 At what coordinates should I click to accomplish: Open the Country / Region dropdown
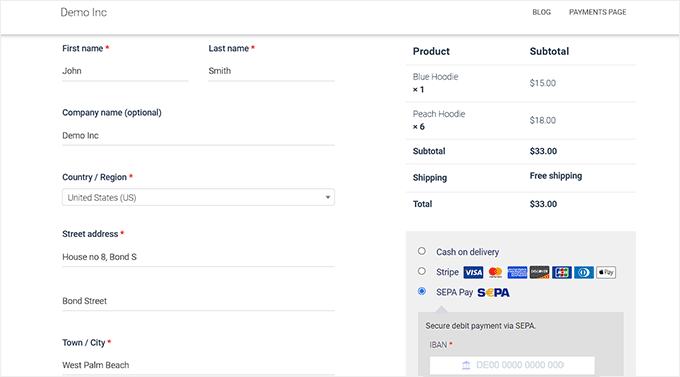[x=198, y=197]
